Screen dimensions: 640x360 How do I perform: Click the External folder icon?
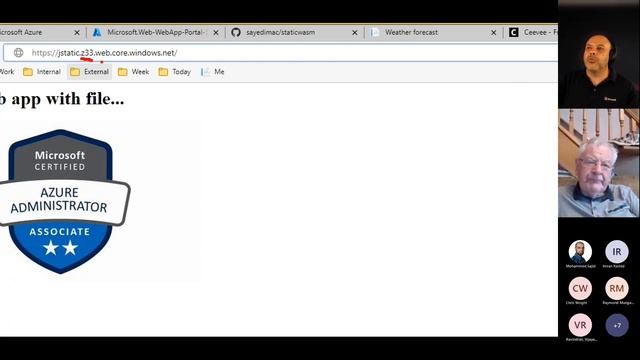75,72
